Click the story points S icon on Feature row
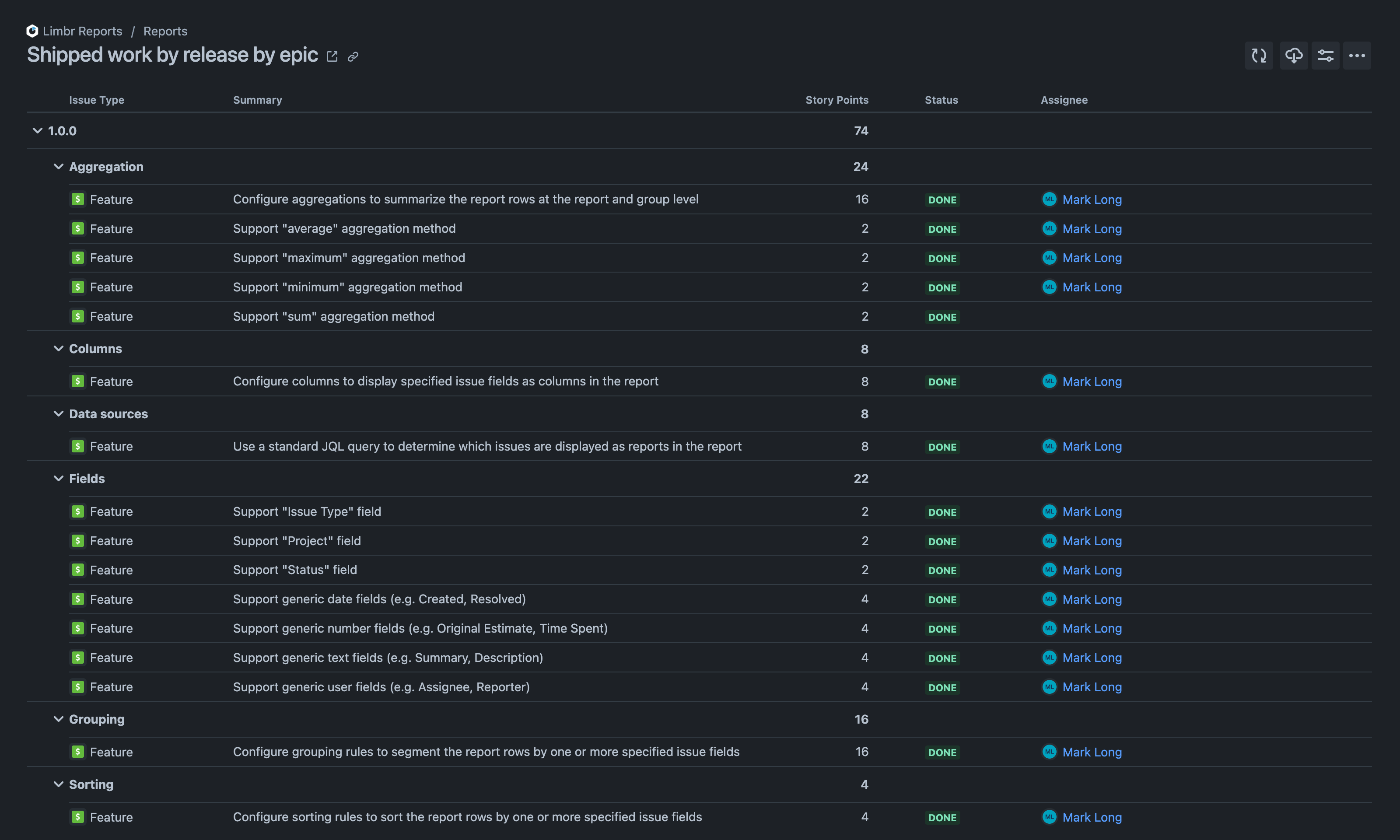This screenshot has height=840, width=1400. [77, 199]
